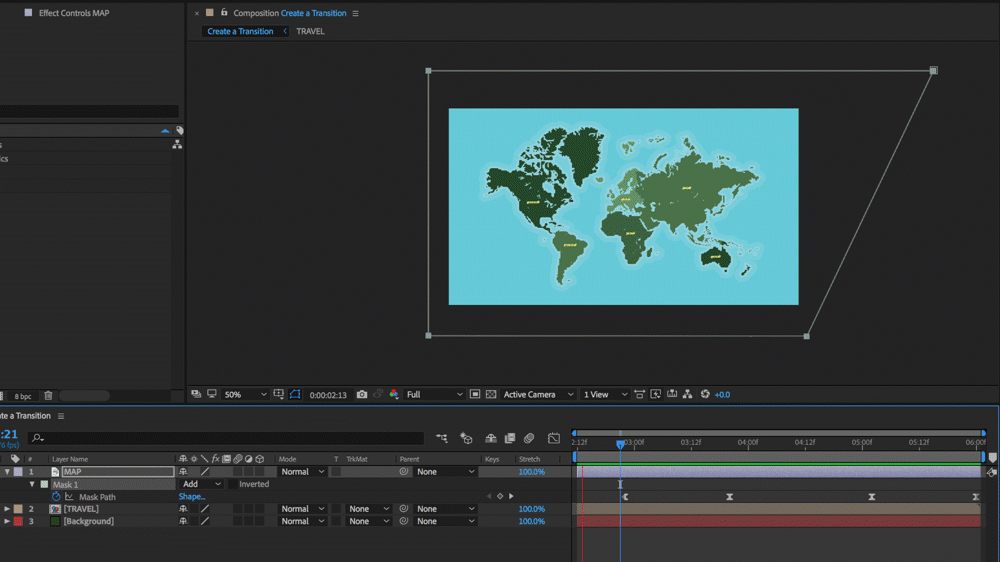Image resolution: width=1000 pixels, height=562 pixels.
Task: Open the Effect Controls MAP panel tab
Action: coord(73,13)
